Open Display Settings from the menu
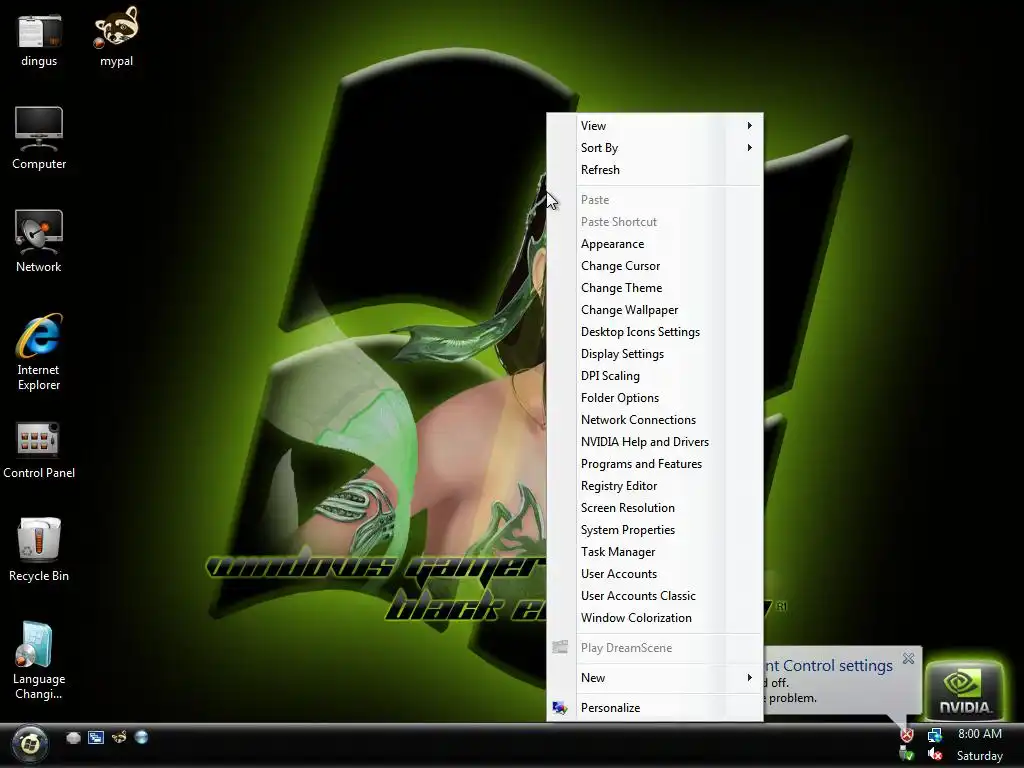The height and width of the screenshot is (768, 1024). tap(654, 354)
